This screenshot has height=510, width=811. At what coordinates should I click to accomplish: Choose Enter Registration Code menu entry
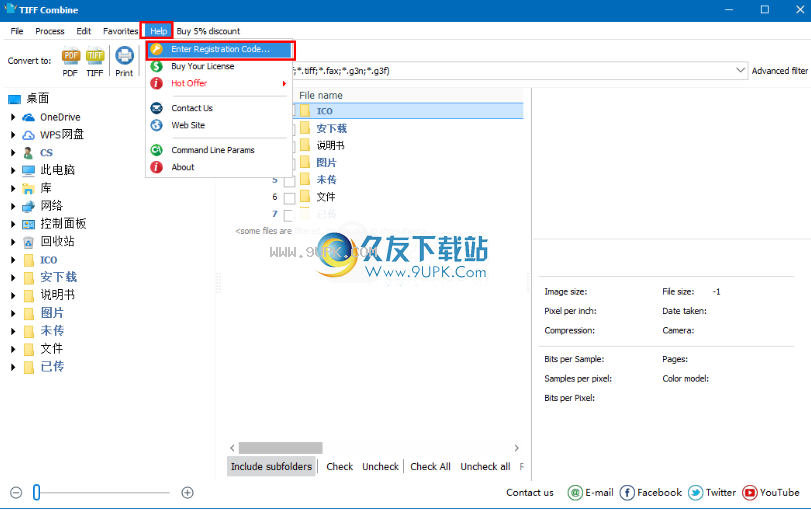[x=221, y=49]
